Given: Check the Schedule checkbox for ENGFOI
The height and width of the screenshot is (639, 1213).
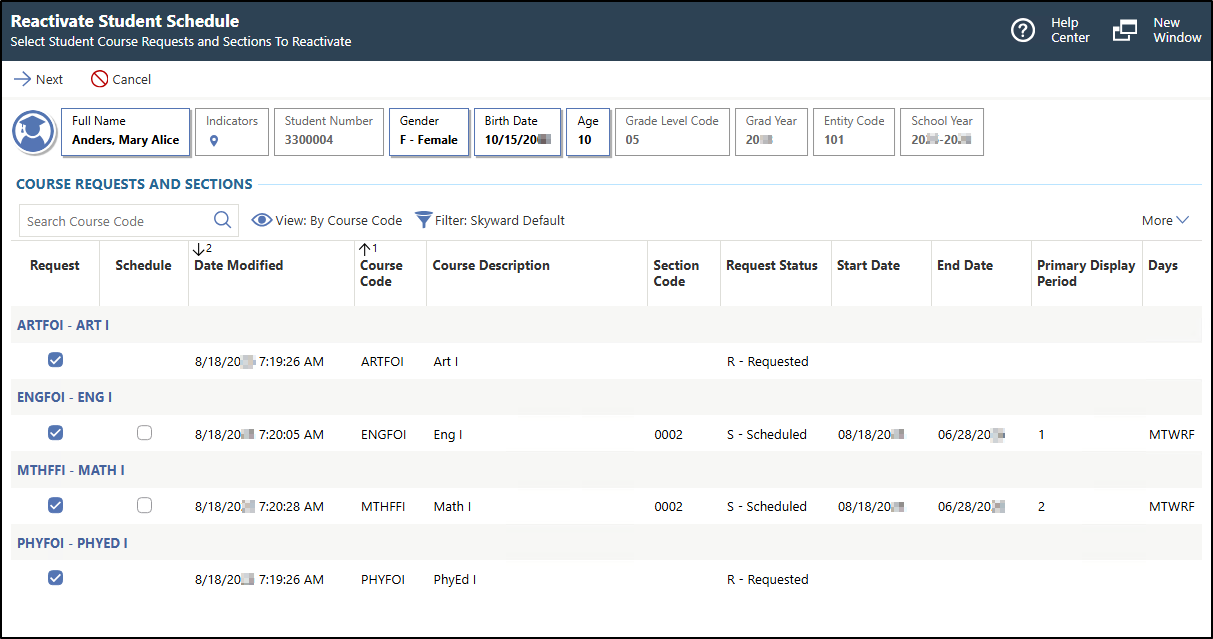Looking at the screenshot, I should point(145,433).
